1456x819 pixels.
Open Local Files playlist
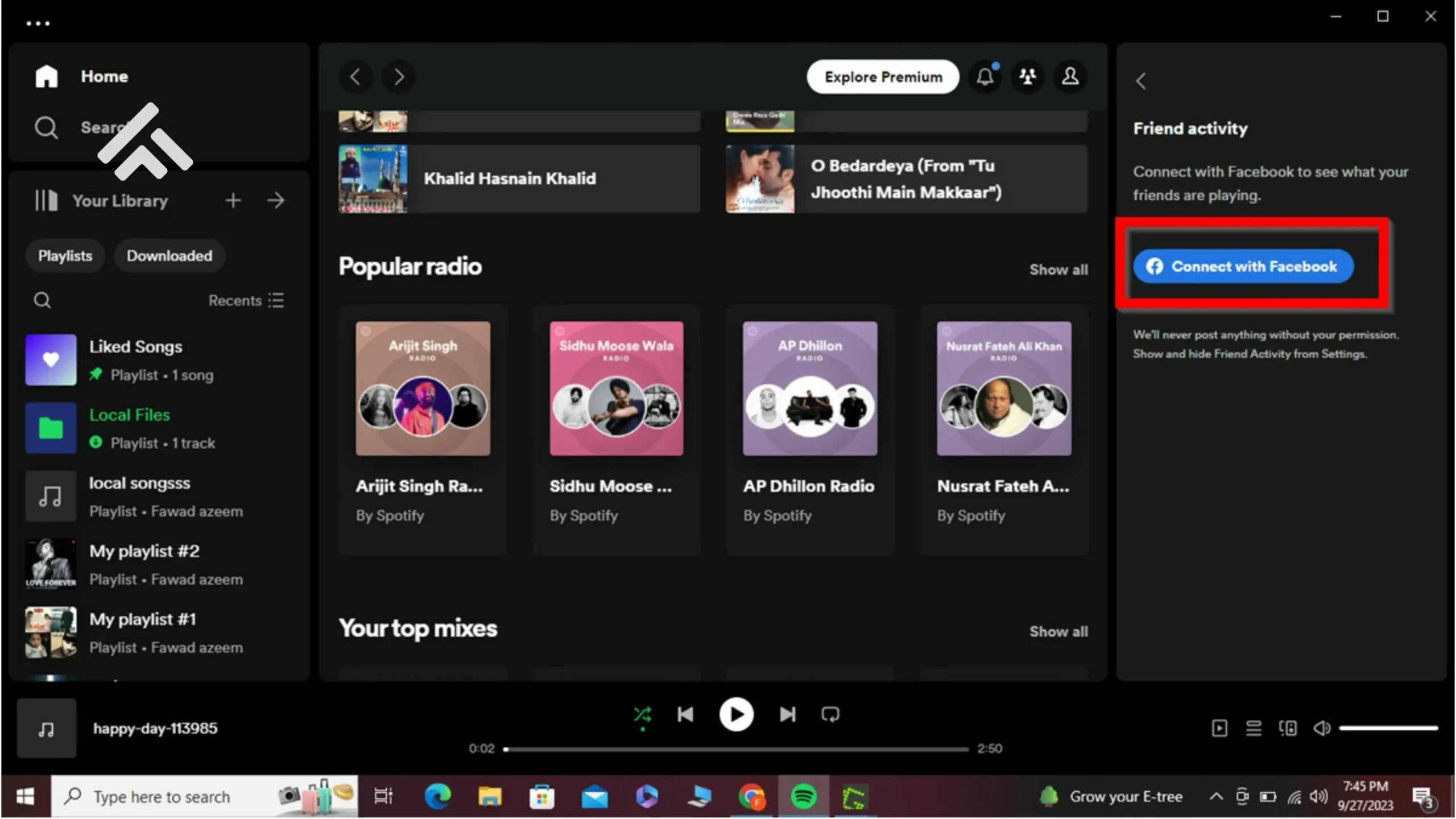(159, 428)
